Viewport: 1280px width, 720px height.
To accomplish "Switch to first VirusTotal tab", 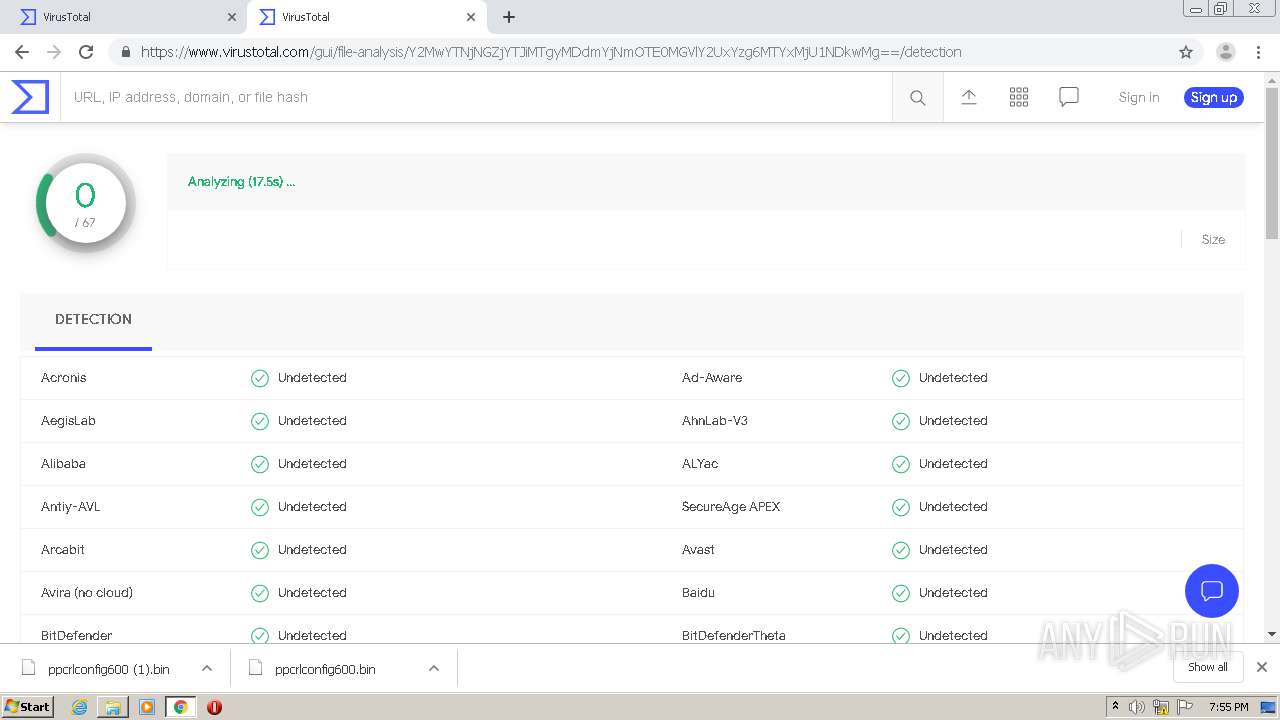I will pyautogui.click(x=126, y=17).
